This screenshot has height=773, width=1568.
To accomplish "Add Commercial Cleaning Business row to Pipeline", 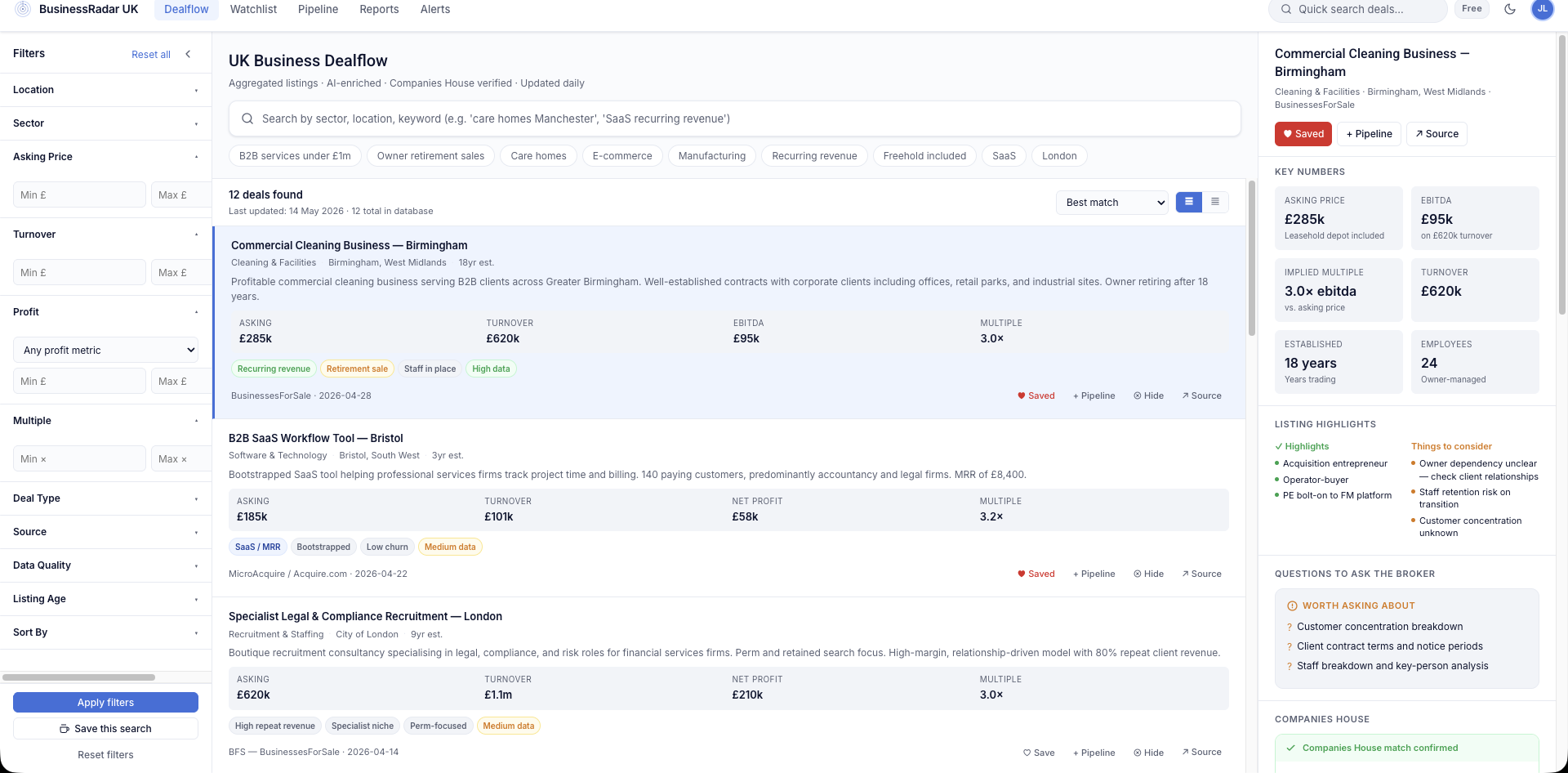I will tap(1094, 395).
